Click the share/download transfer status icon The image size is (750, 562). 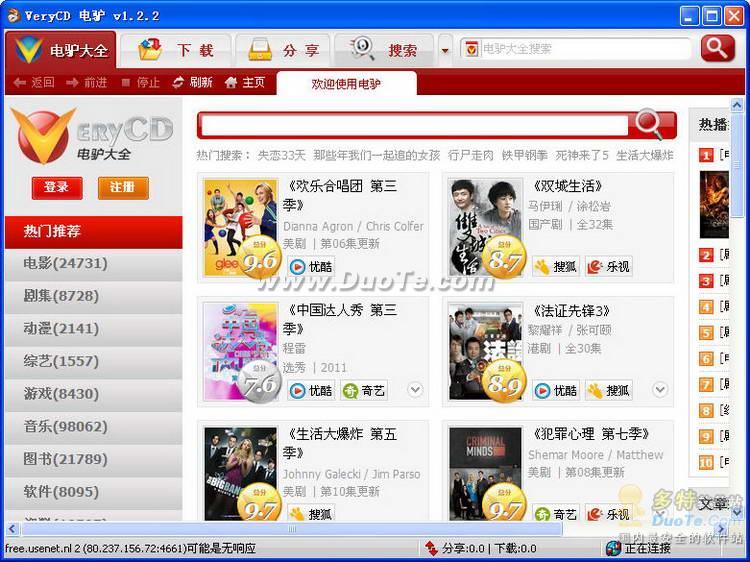[x=431, y=548]
